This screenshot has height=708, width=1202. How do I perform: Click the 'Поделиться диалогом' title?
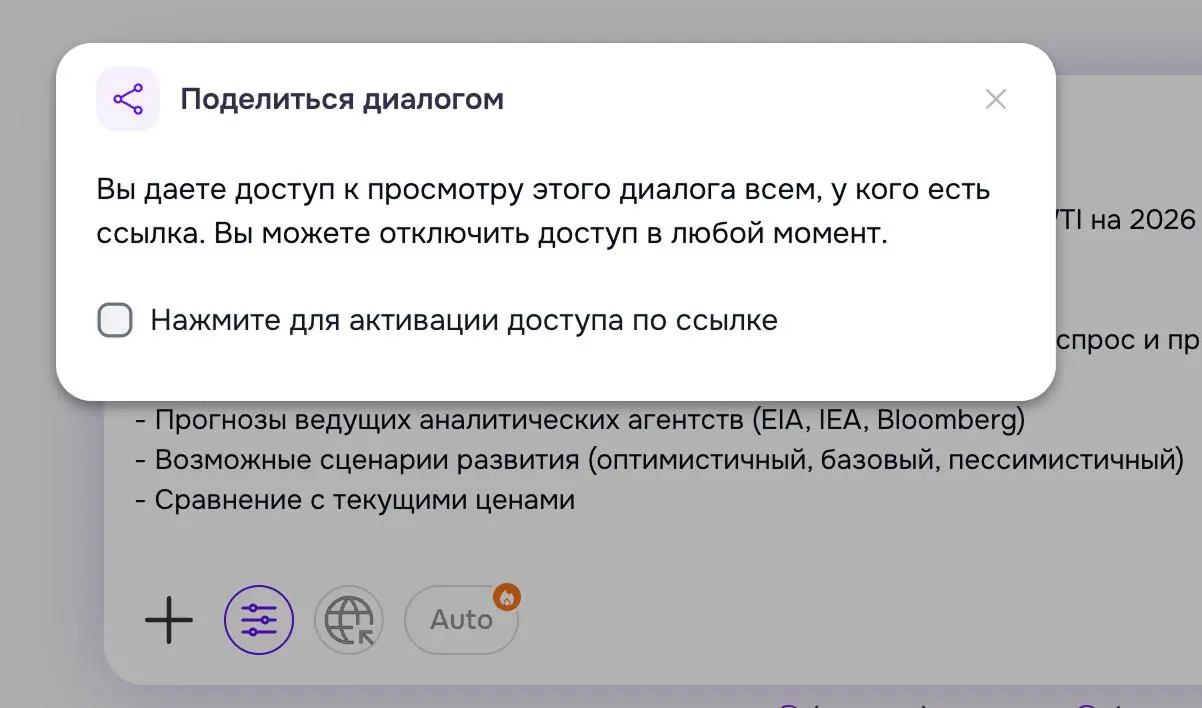[342, 99]
